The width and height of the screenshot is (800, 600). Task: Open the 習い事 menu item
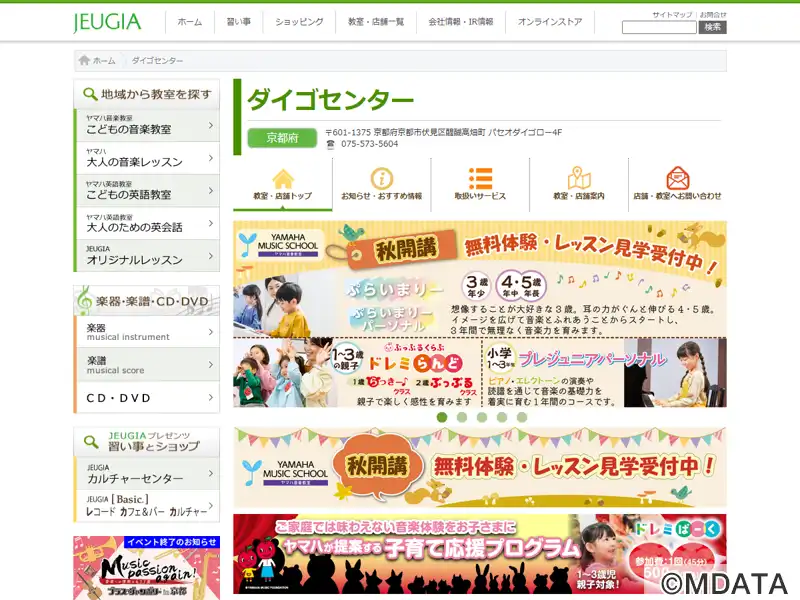[238, 22]
